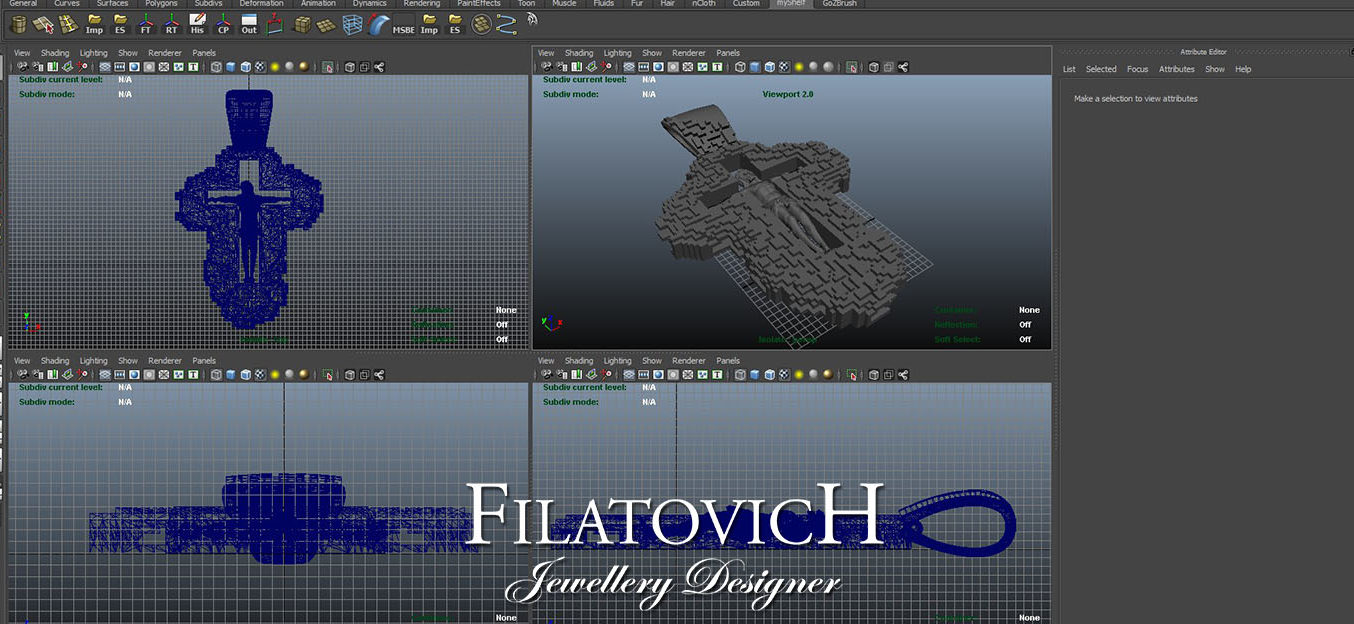Image resolution: width=1354 pixels, height=624 pixels.
Task: Switch to the GoZBrush shelf tab
Action: click(x=839, y=4)
